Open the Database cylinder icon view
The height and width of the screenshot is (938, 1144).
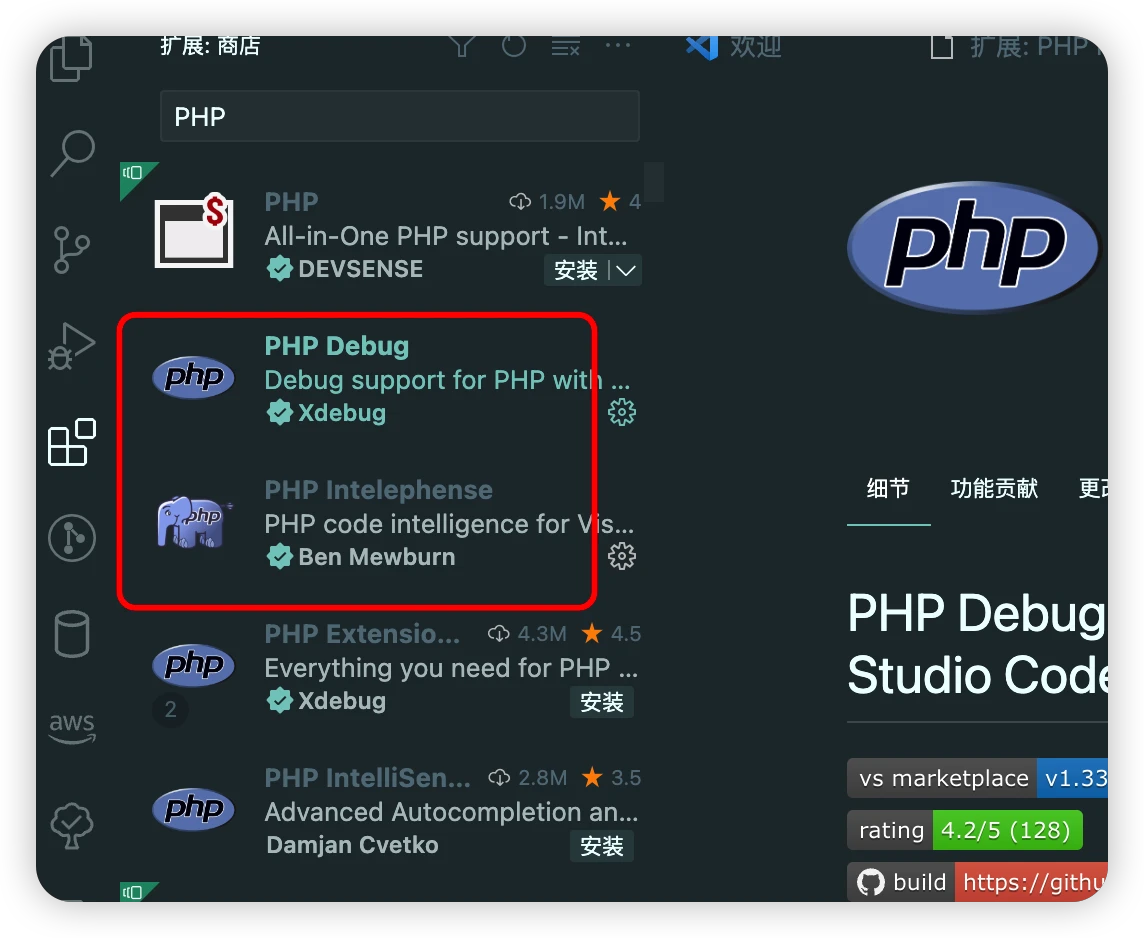(x=72, y=634)
